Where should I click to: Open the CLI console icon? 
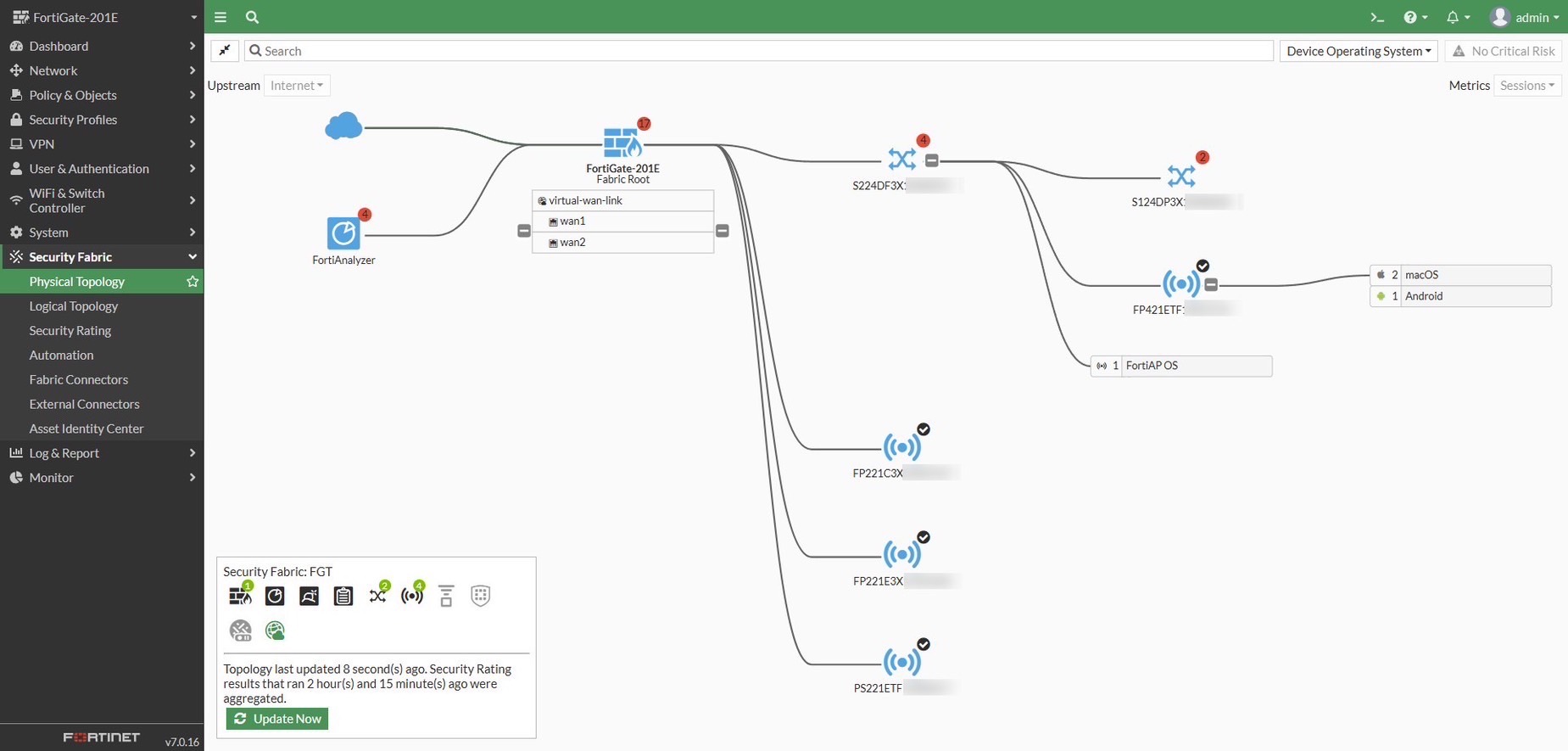point(1377,17)
